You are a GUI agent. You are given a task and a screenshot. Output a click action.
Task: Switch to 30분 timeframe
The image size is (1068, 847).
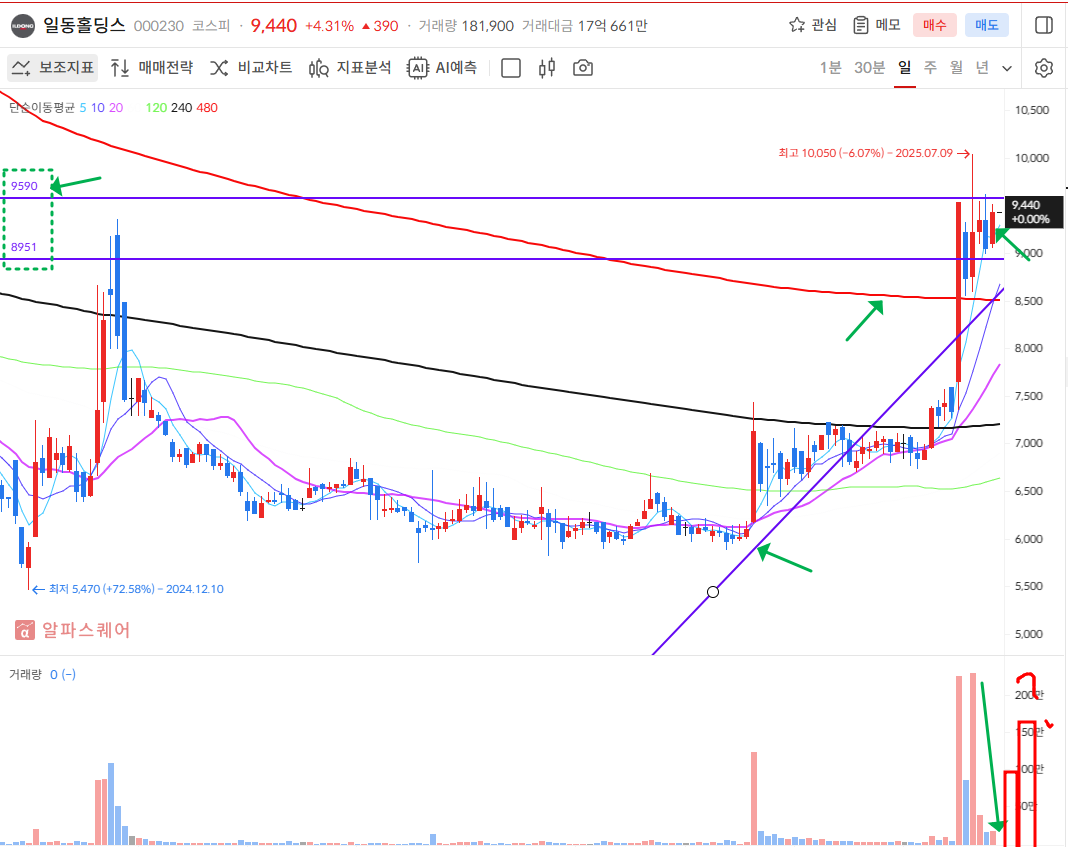coord(870,67)
